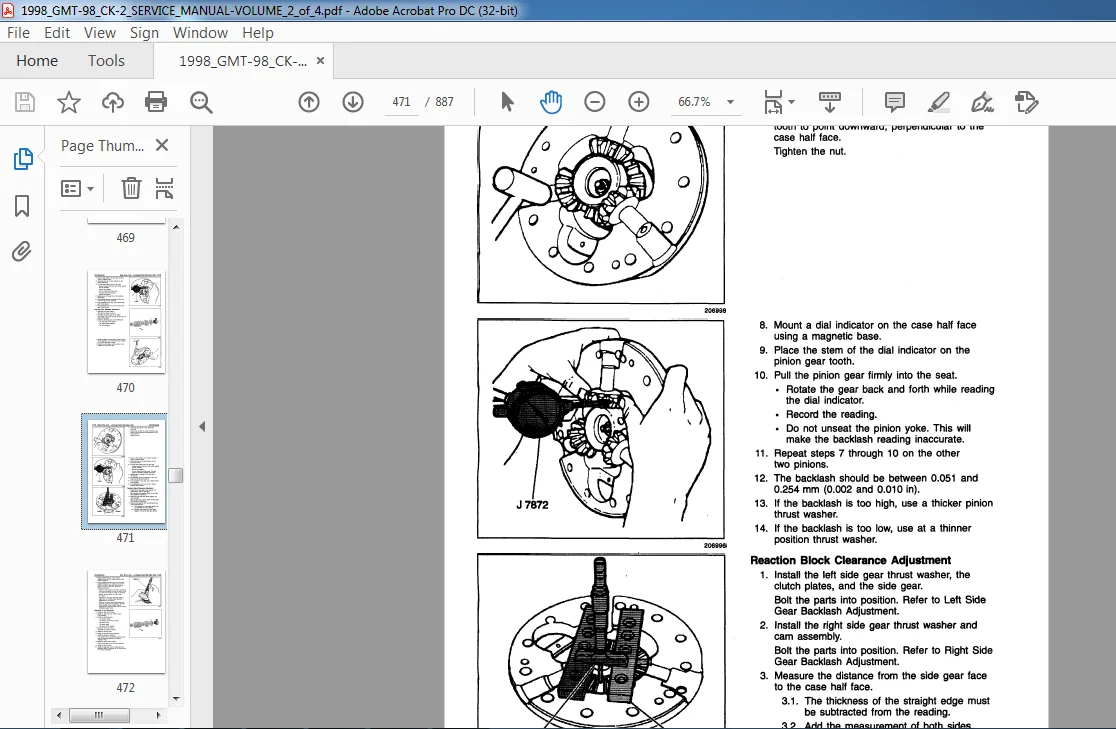Image resolution: width=1116 pixels, height=729 pixels.
Task: Go to previous page arrow
Action: click(309, 102)
